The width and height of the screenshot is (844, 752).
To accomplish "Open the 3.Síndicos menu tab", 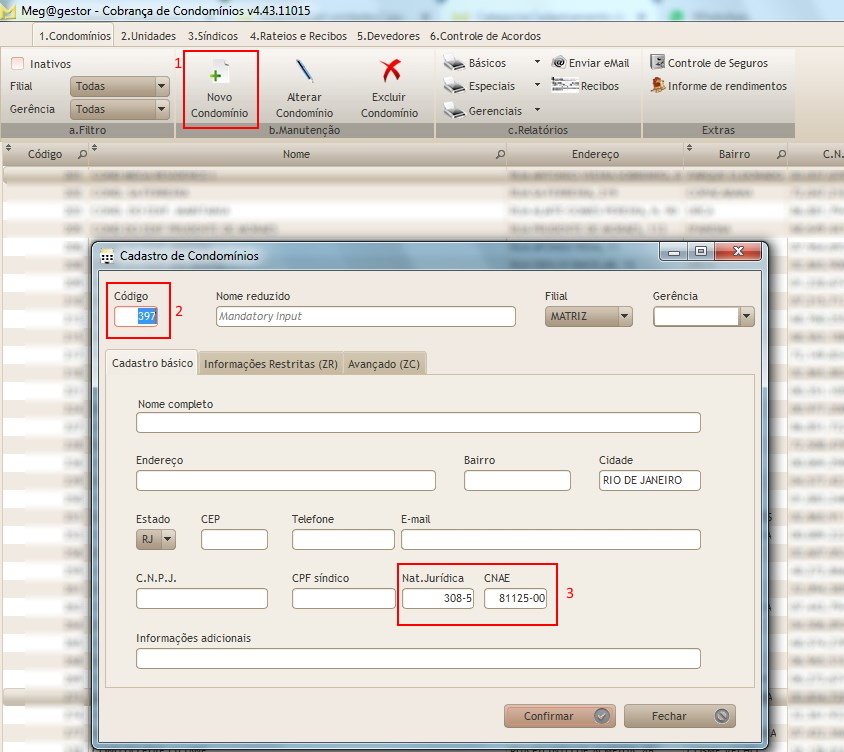I will 212,36.
